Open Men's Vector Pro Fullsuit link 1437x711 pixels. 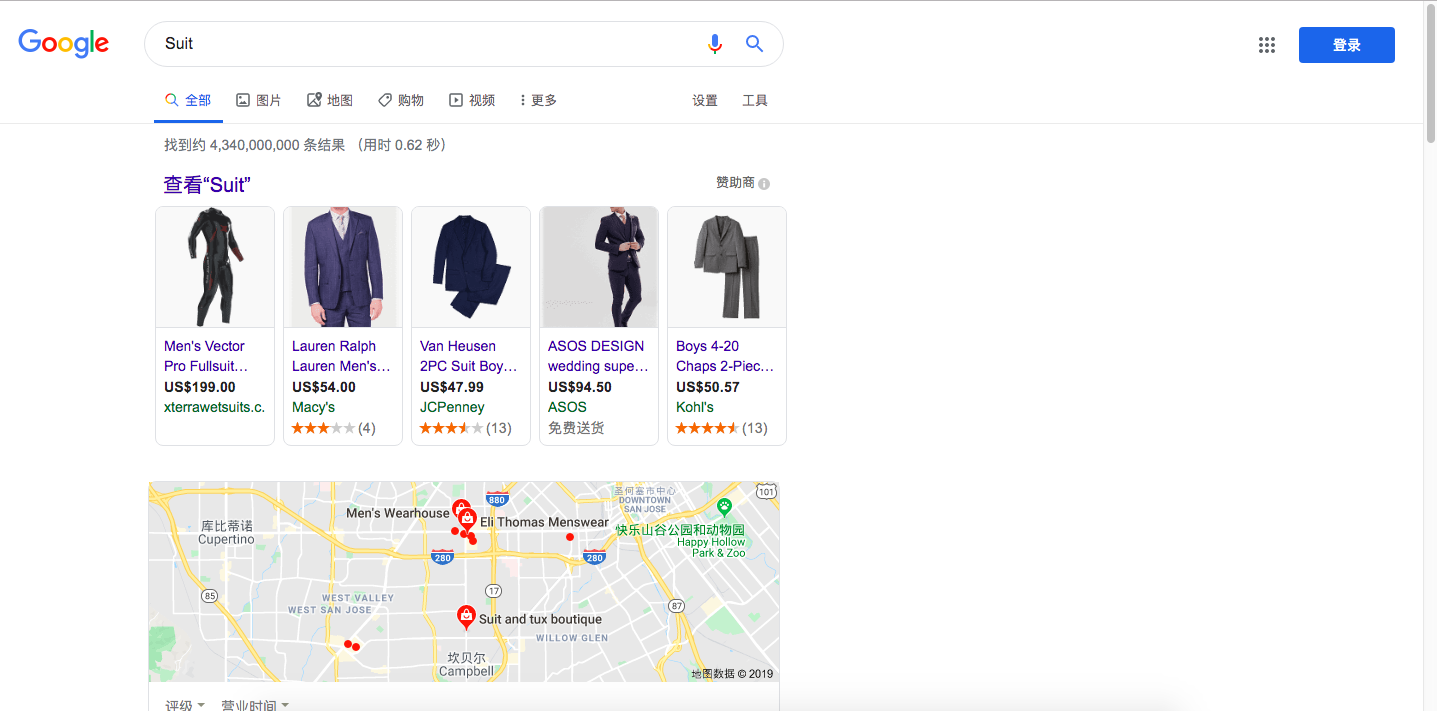coord(206,356)
